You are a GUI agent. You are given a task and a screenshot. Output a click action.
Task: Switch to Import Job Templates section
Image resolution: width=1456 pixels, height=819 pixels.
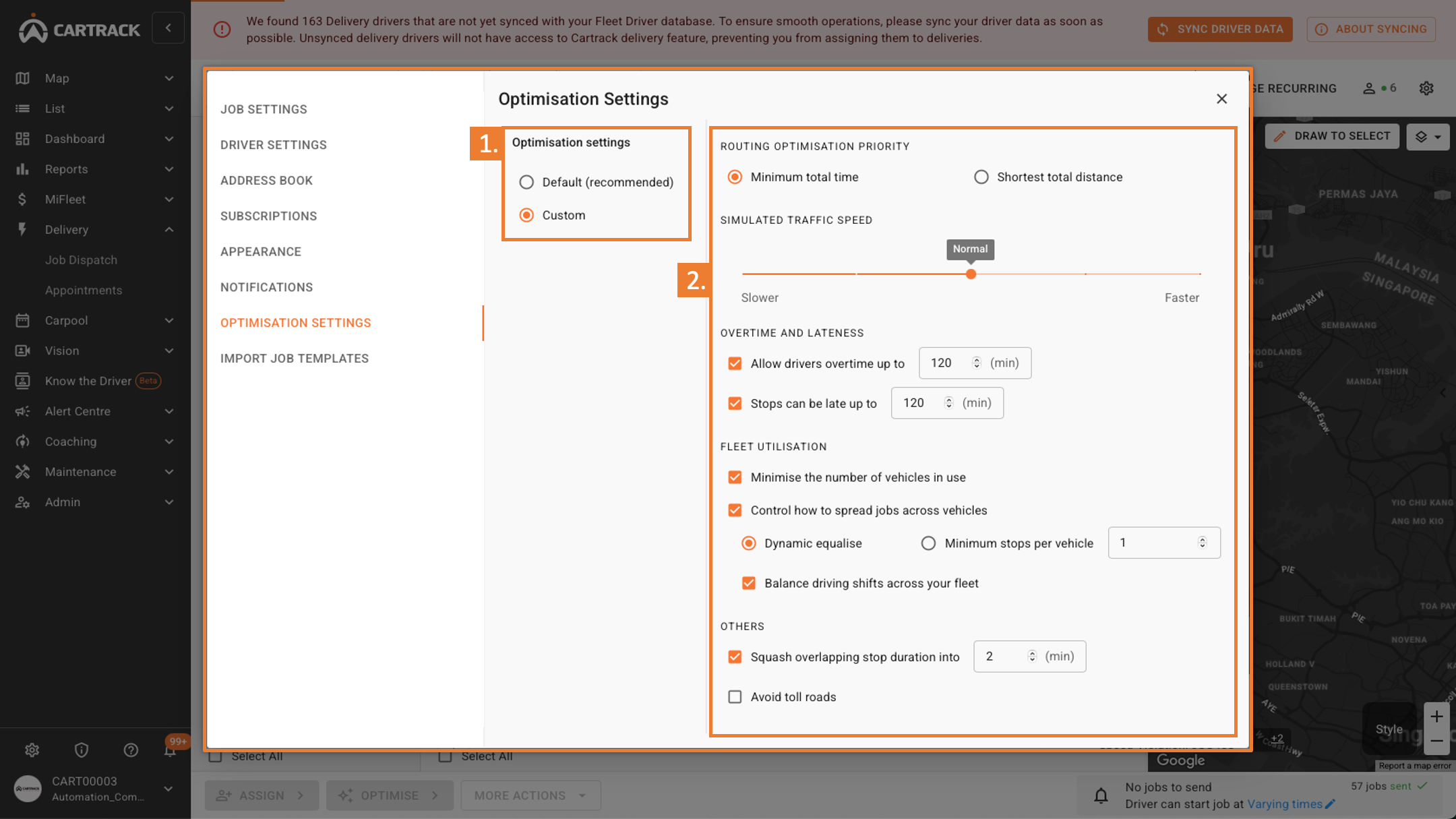pyautogui.click(x=294, y=359)
